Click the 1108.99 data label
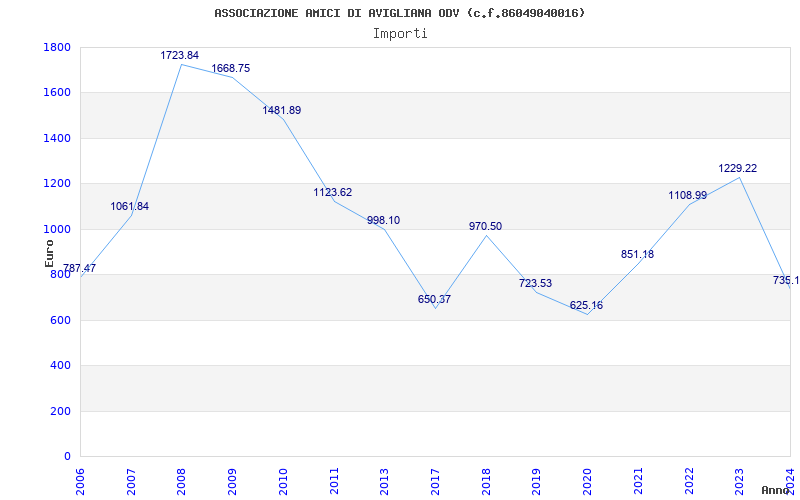 688,196
